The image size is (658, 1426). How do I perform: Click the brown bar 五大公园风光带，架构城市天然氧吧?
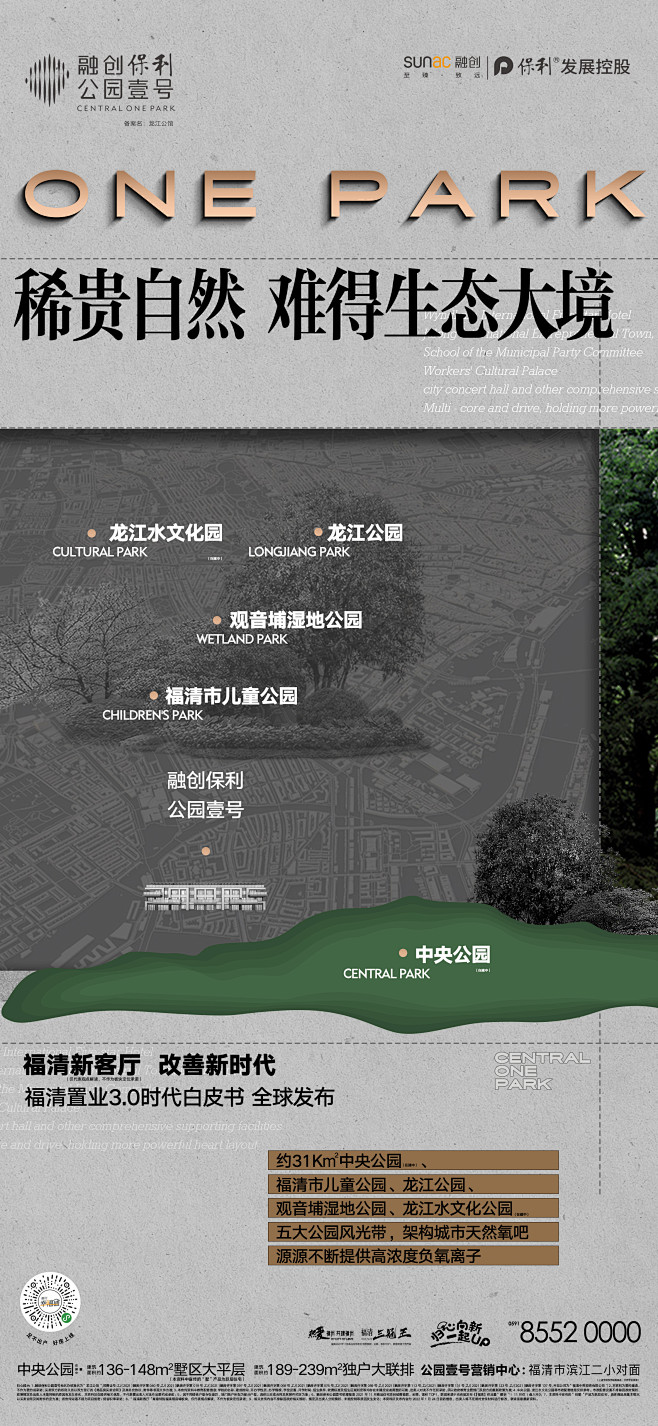coord(413,1232)
